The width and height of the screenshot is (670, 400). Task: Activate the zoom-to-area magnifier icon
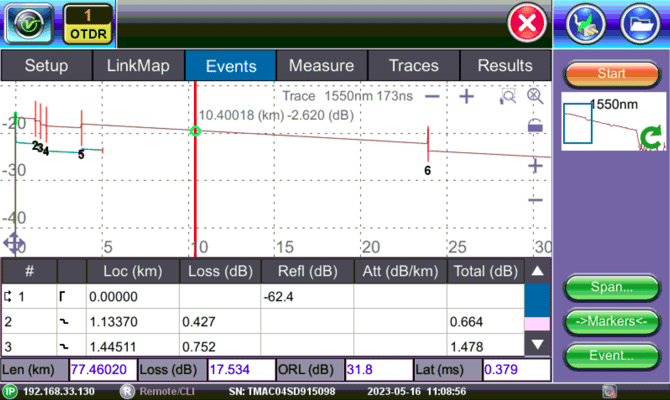[x=507, y=97]
